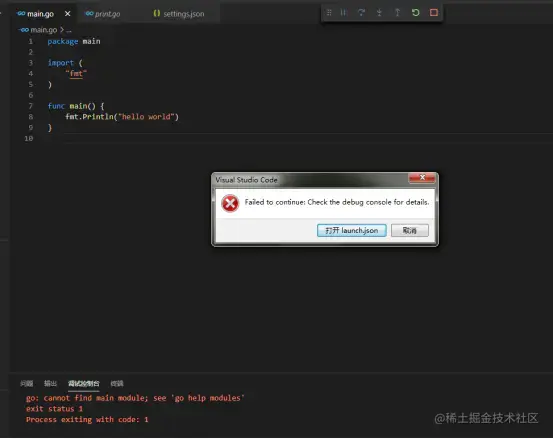This screenshot has height=439, width=553.
Task: Click main.go in the breadcrumb
Action: click(x=43, y=30)
